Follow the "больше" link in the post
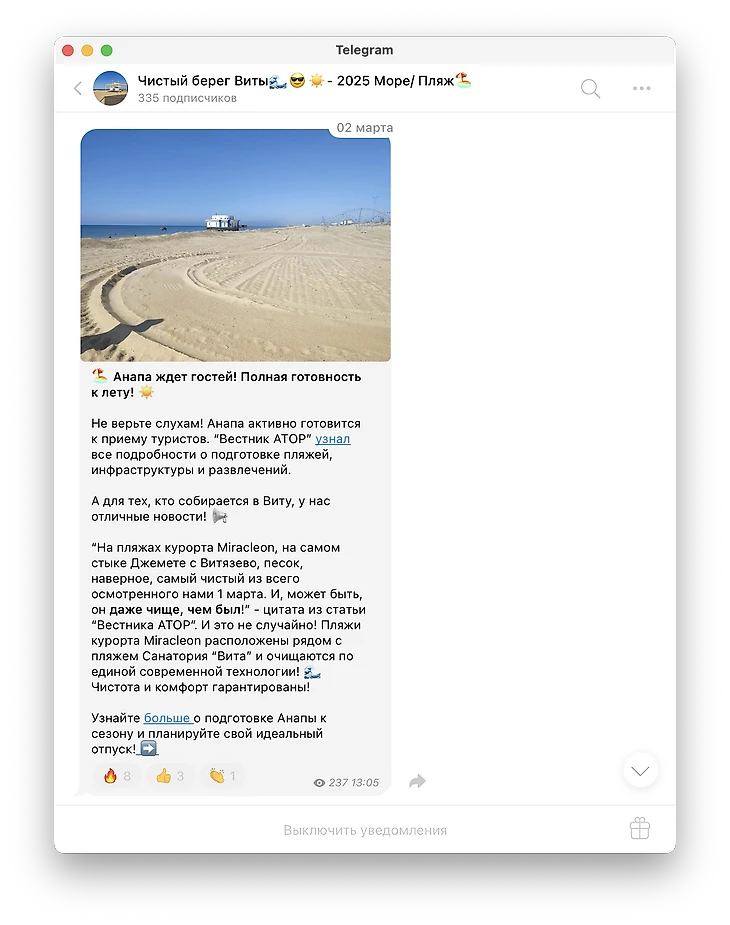Image resolution: width=730 pixels, height=925 pixels. [x=167, y=718]
